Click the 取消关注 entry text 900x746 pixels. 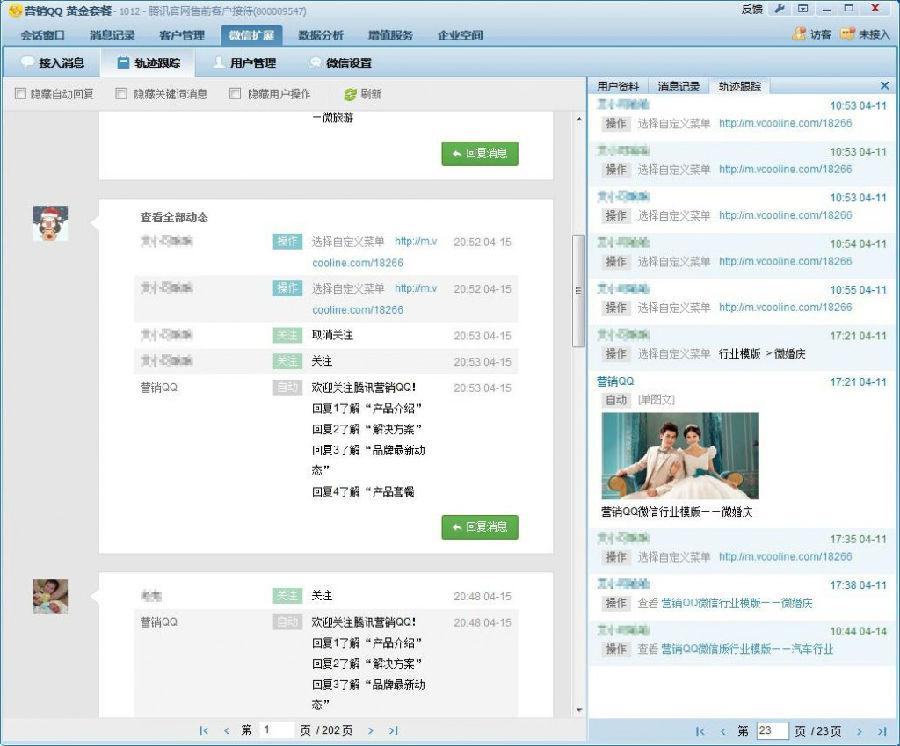[332, 335]
